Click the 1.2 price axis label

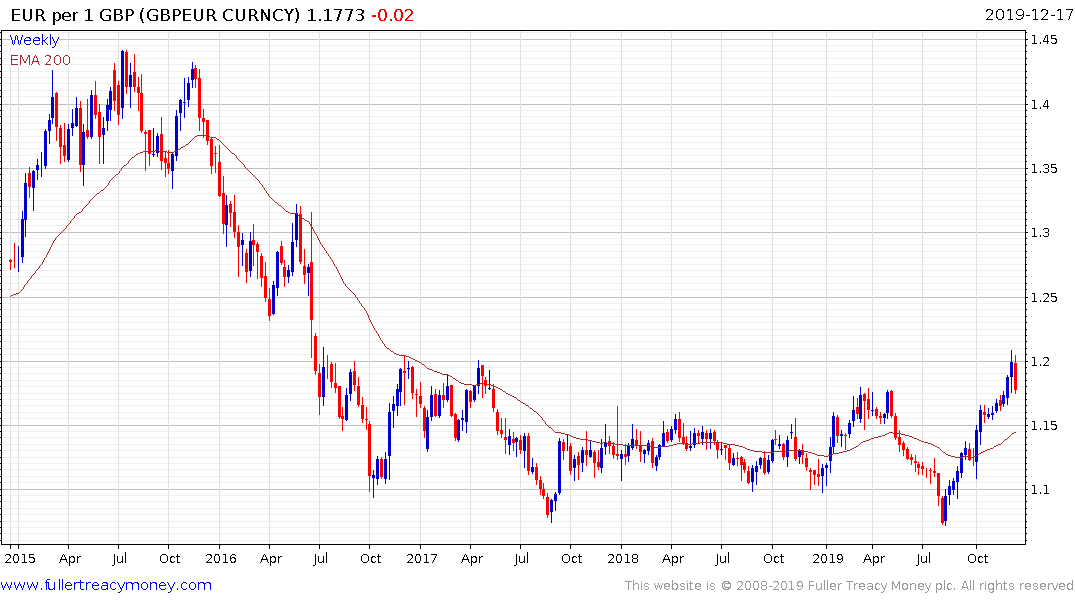(1040, 361)
